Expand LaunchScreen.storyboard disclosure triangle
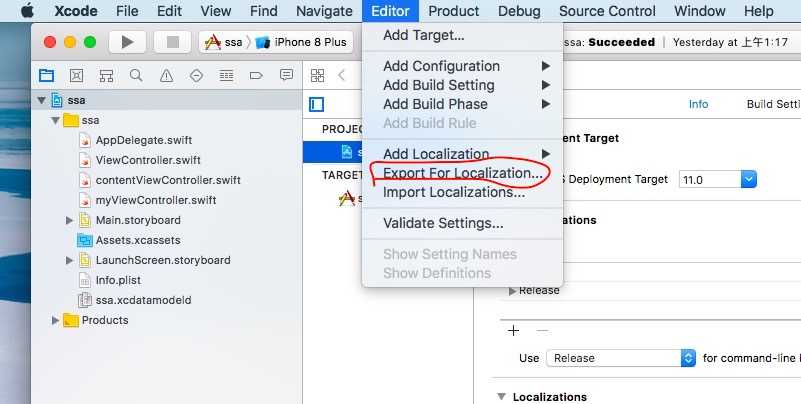The height and width of the screenshot is (404, 801). click(69, 260)
